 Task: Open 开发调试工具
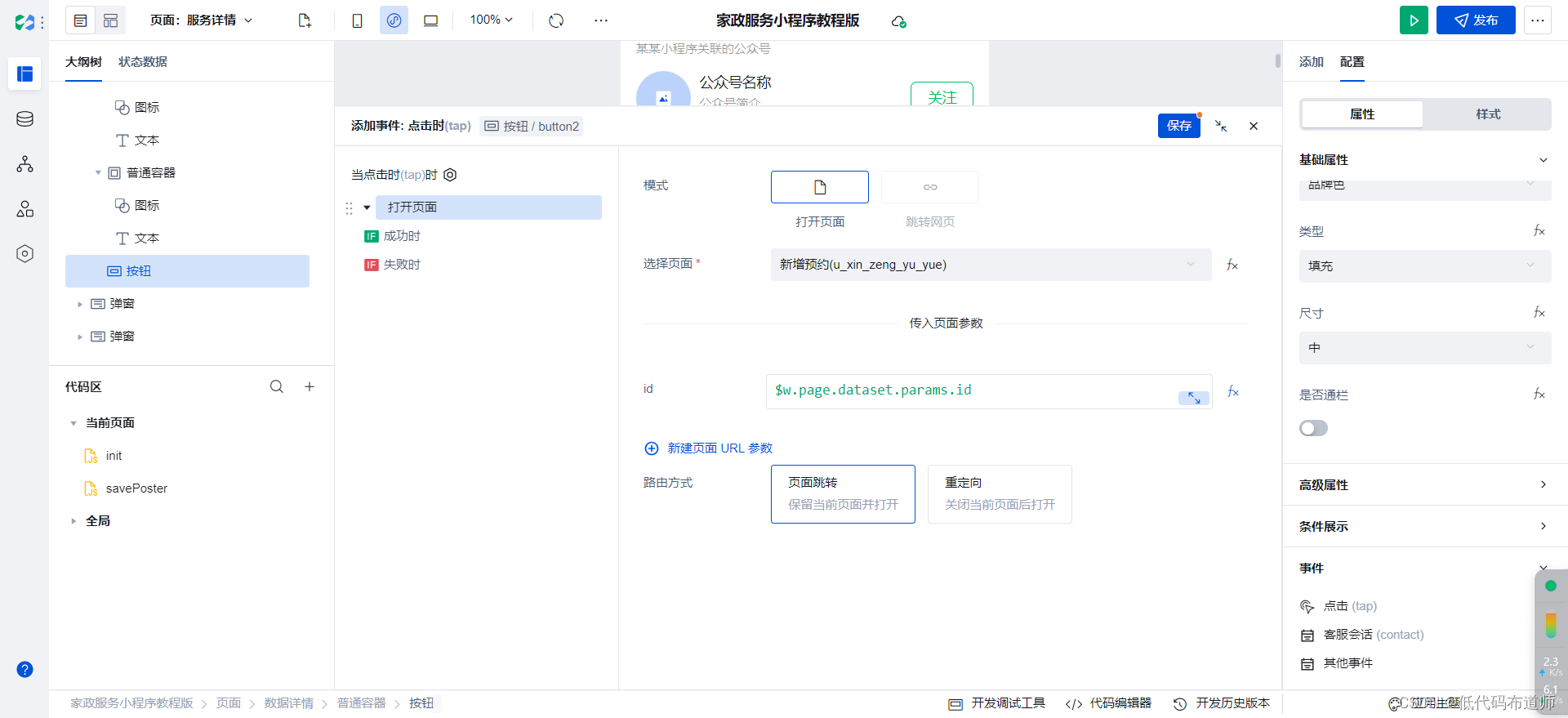(996, 703)
